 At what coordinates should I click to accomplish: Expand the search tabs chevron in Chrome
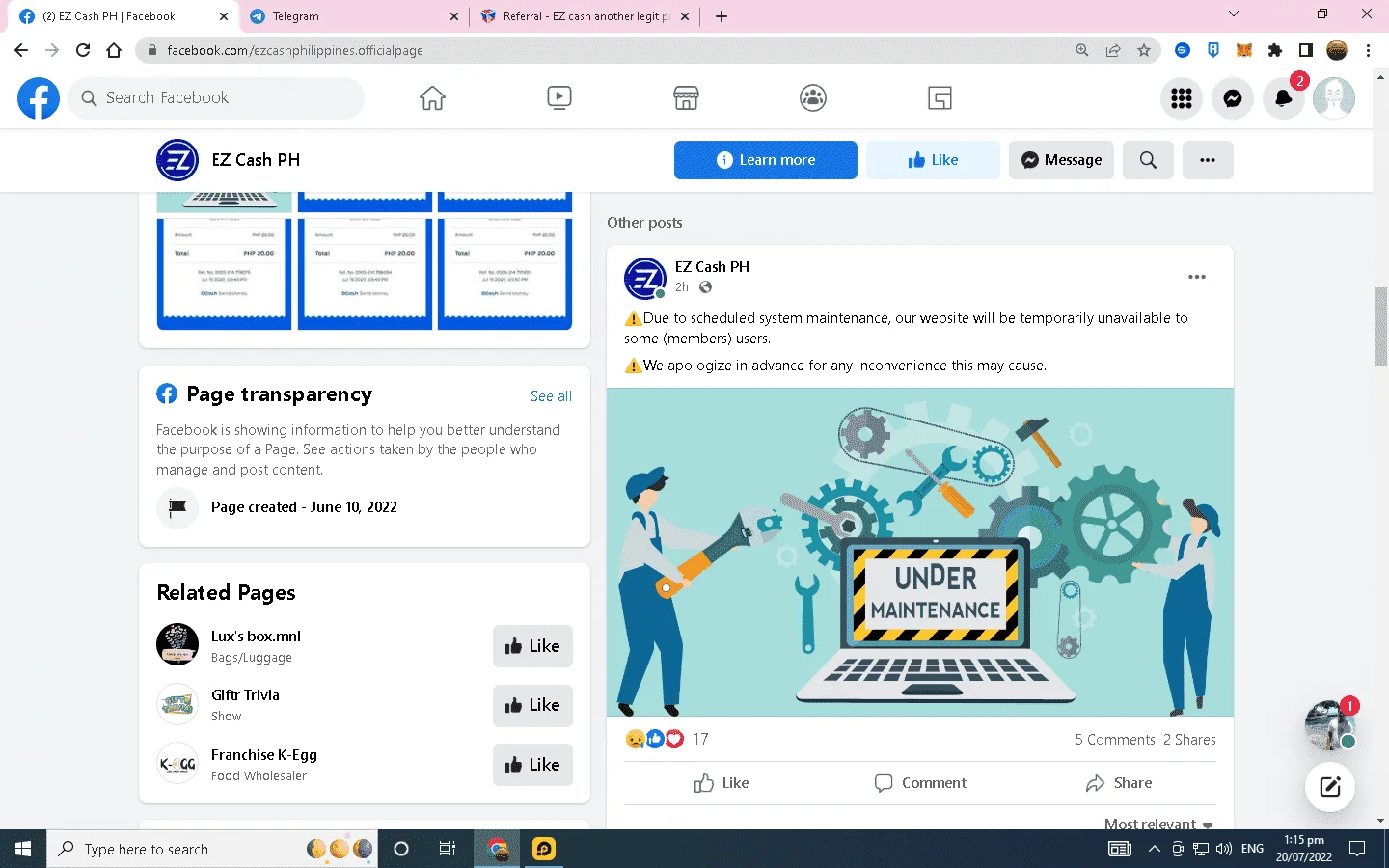(1234, 14)
